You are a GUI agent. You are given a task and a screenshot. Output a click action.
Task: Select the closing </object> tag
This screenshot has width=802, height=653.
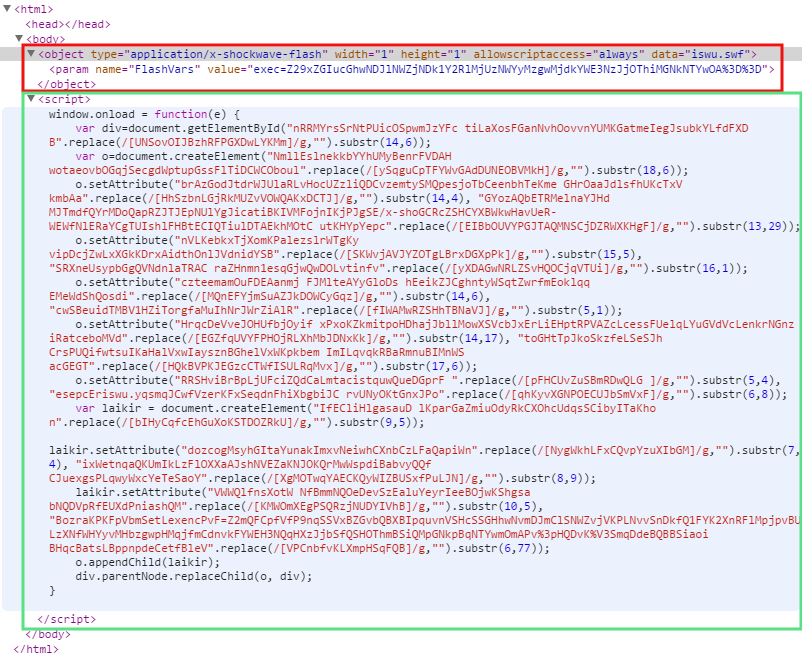[67, 84]
